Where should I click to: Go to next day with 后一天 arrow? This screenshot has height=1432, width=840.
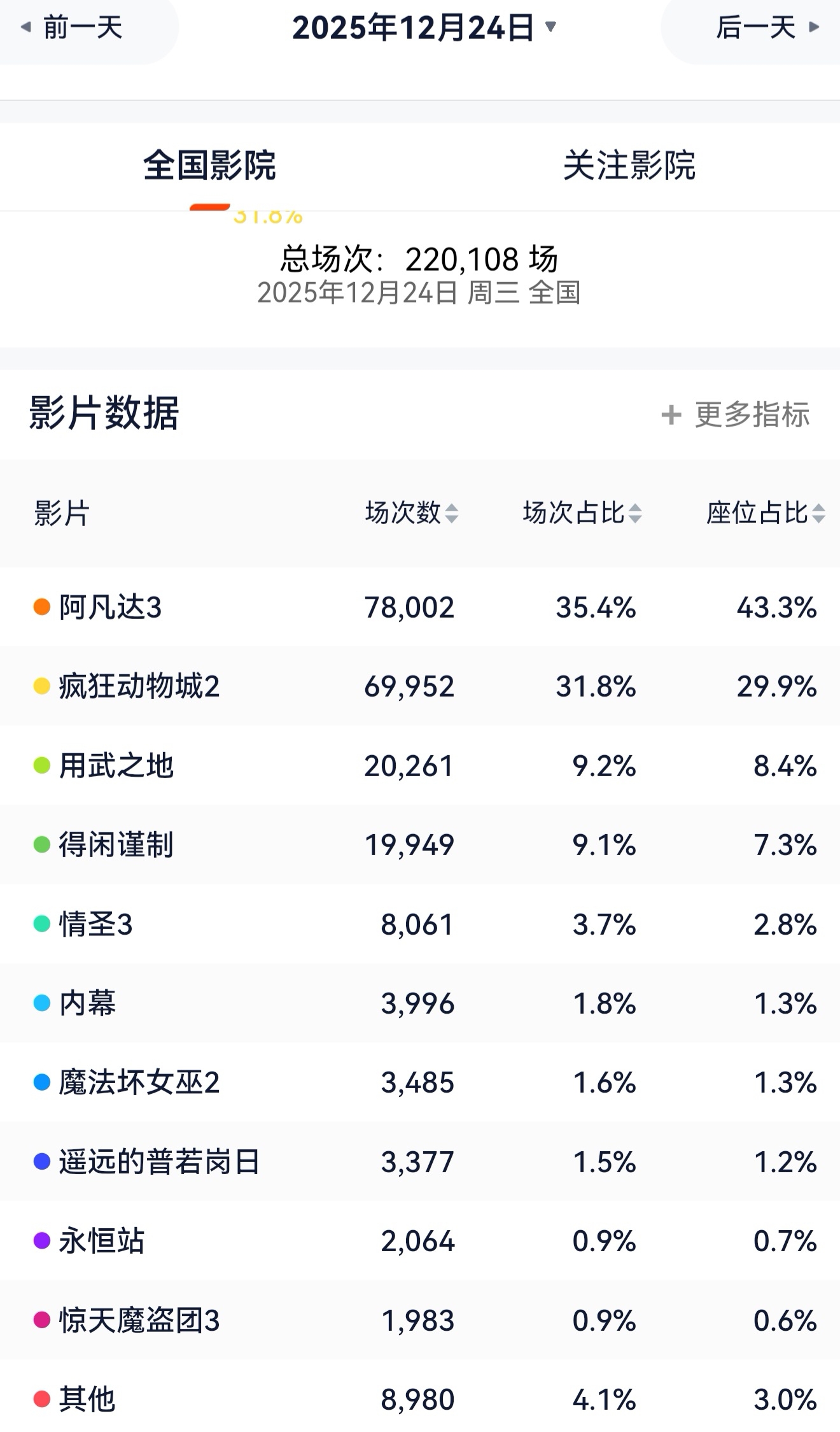tap(813, 27)
